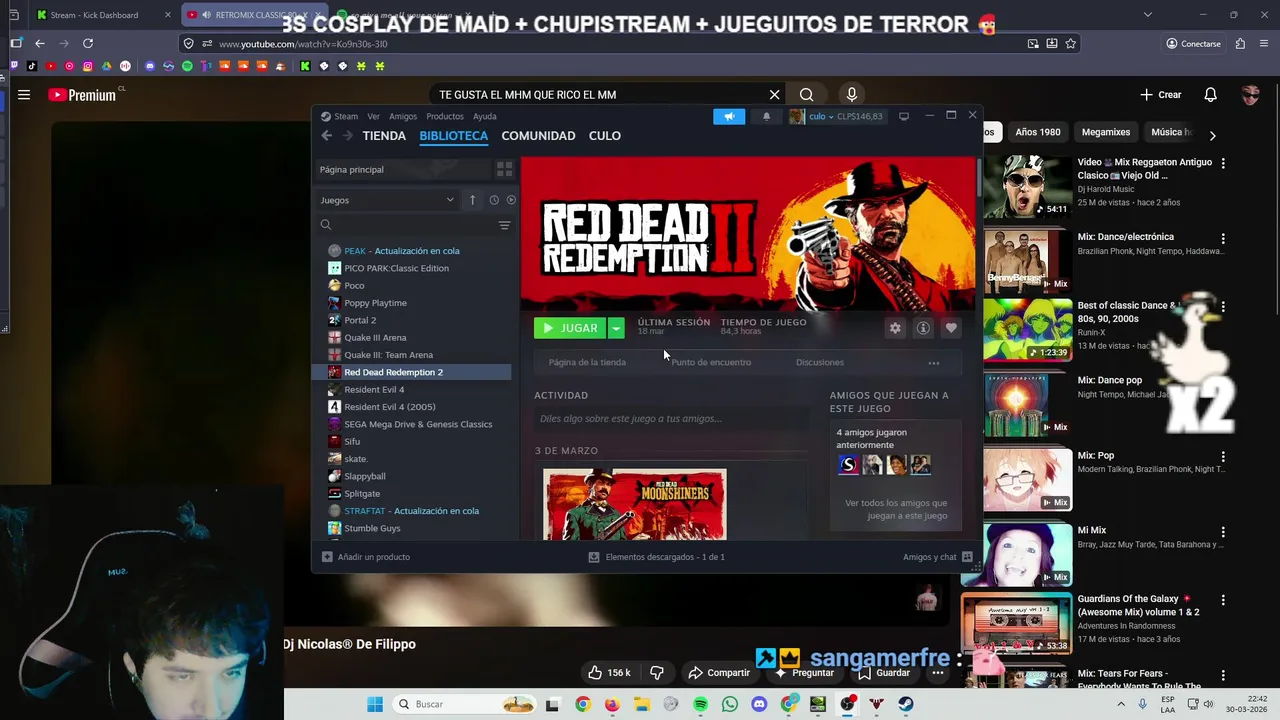This screenshot has height=720, width=1280.
Task: Open Punto de encuentro link
Action: [711, 362]
